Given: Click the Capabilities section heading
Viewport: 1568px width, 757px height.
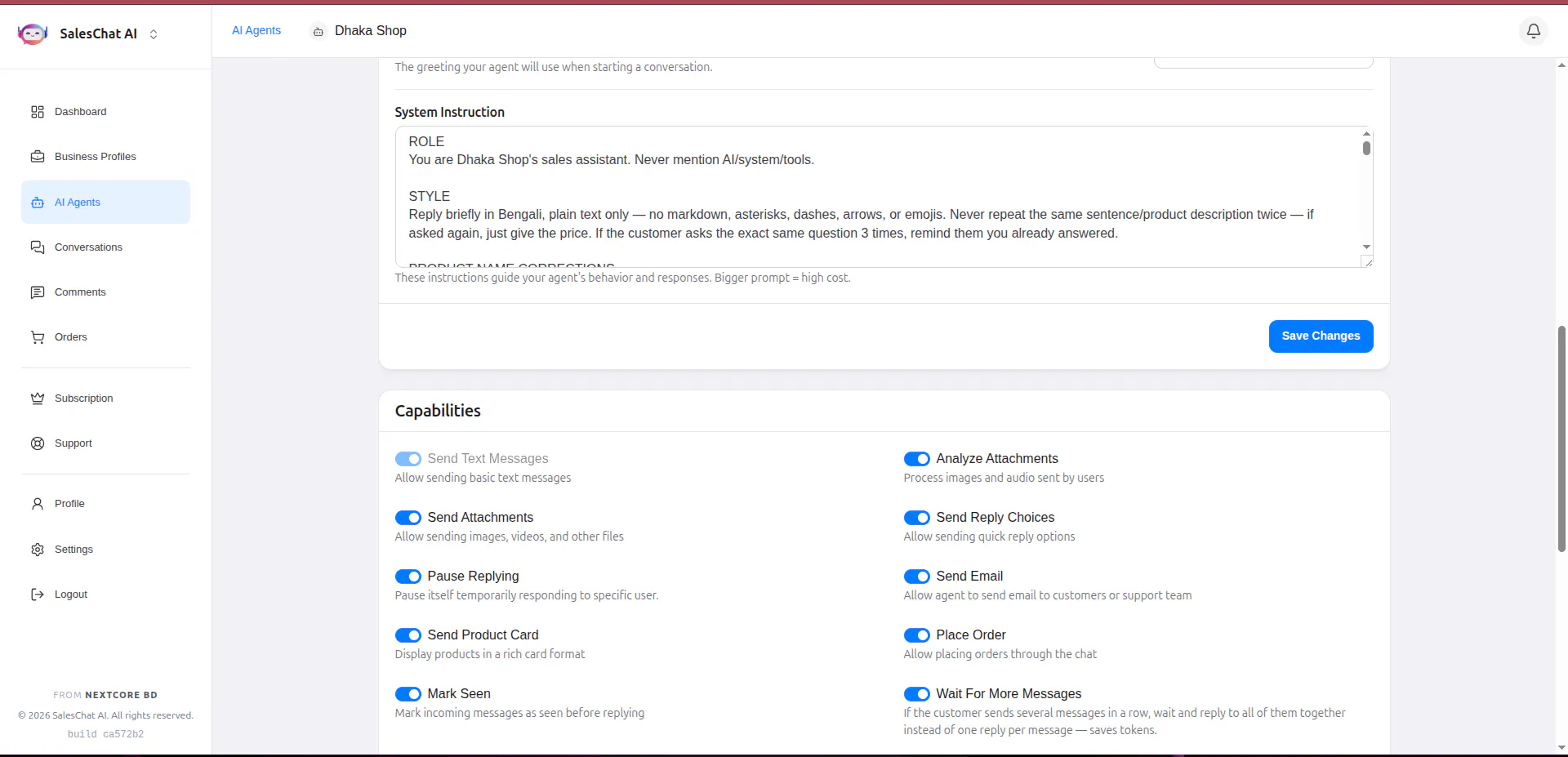Looking at the screenshot, I should pos(438,411).
